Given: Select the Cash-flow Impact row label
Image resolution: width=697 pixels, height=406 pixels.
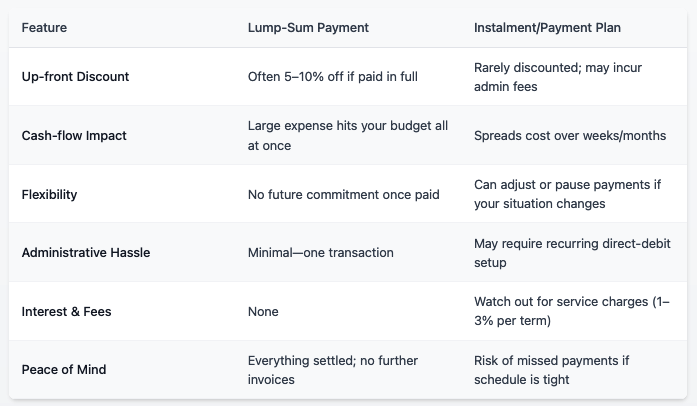Looking at the screenshot, I should (x=74, y=135).
